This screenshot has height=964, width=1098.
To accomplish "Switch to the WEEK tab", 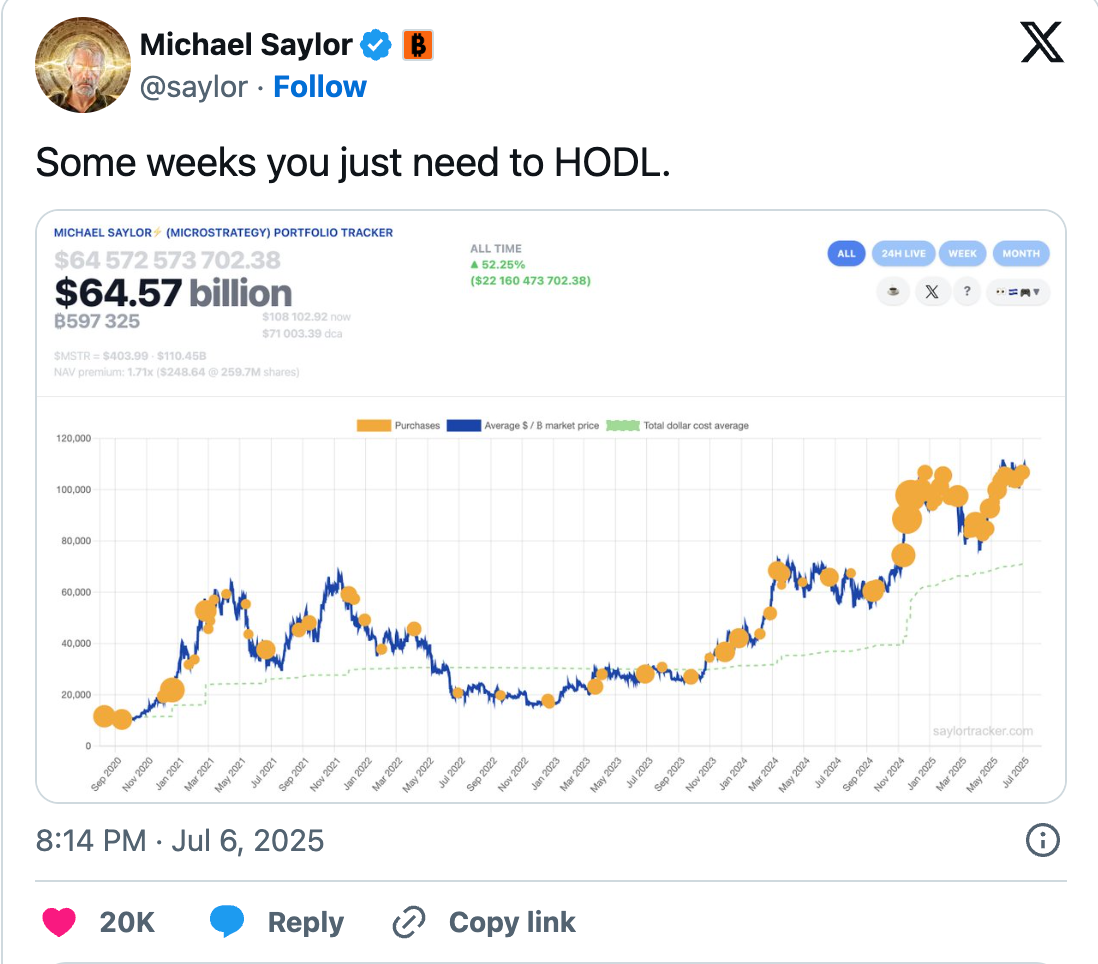I will pos(962,253).
